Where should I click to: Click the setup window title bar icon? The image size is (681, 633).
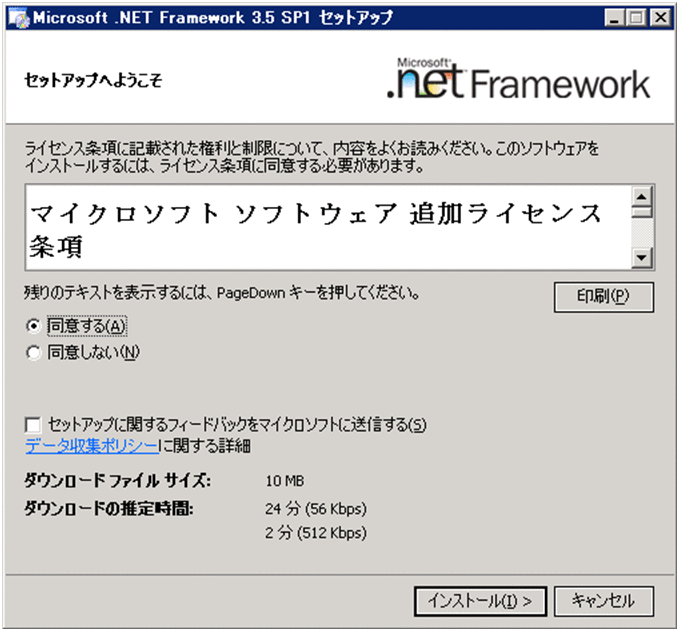(19, 18)
